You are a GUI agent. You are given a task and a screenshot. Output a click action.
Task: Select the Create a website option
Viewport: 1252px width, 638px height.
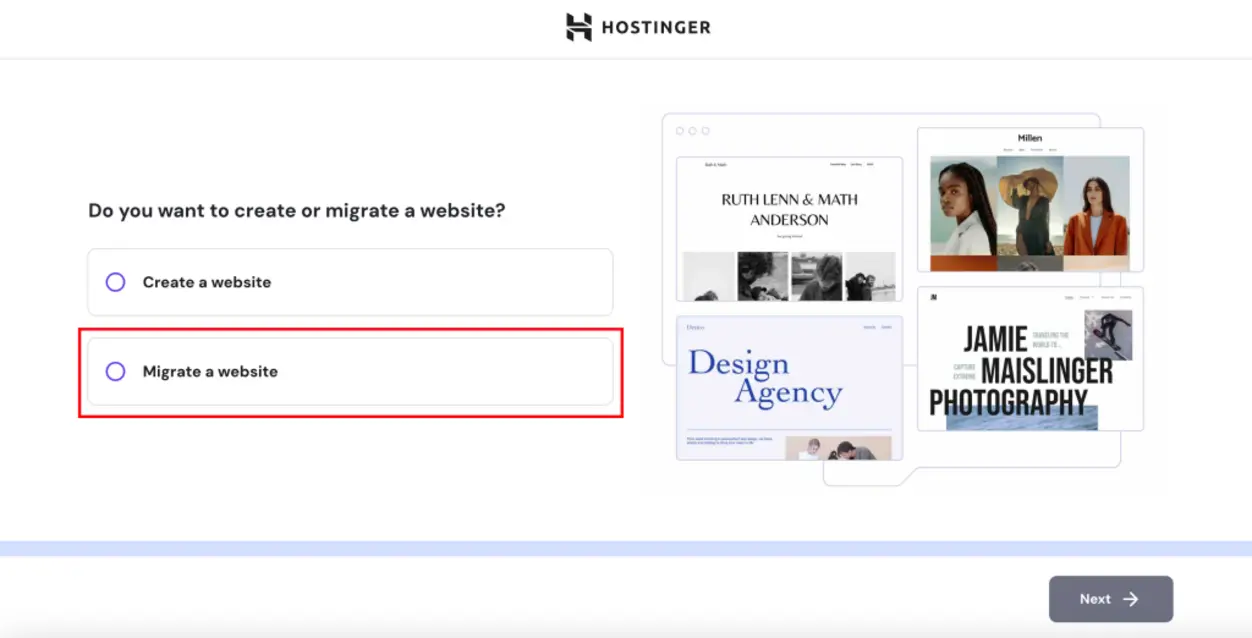tap(349, 282)
